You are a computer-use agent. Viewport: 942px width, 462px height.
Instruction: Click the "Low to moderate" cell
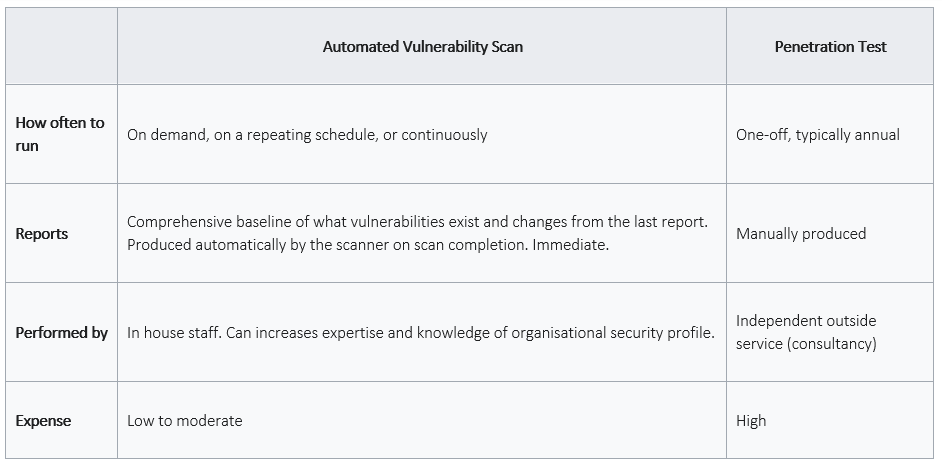tap(185, 421)
